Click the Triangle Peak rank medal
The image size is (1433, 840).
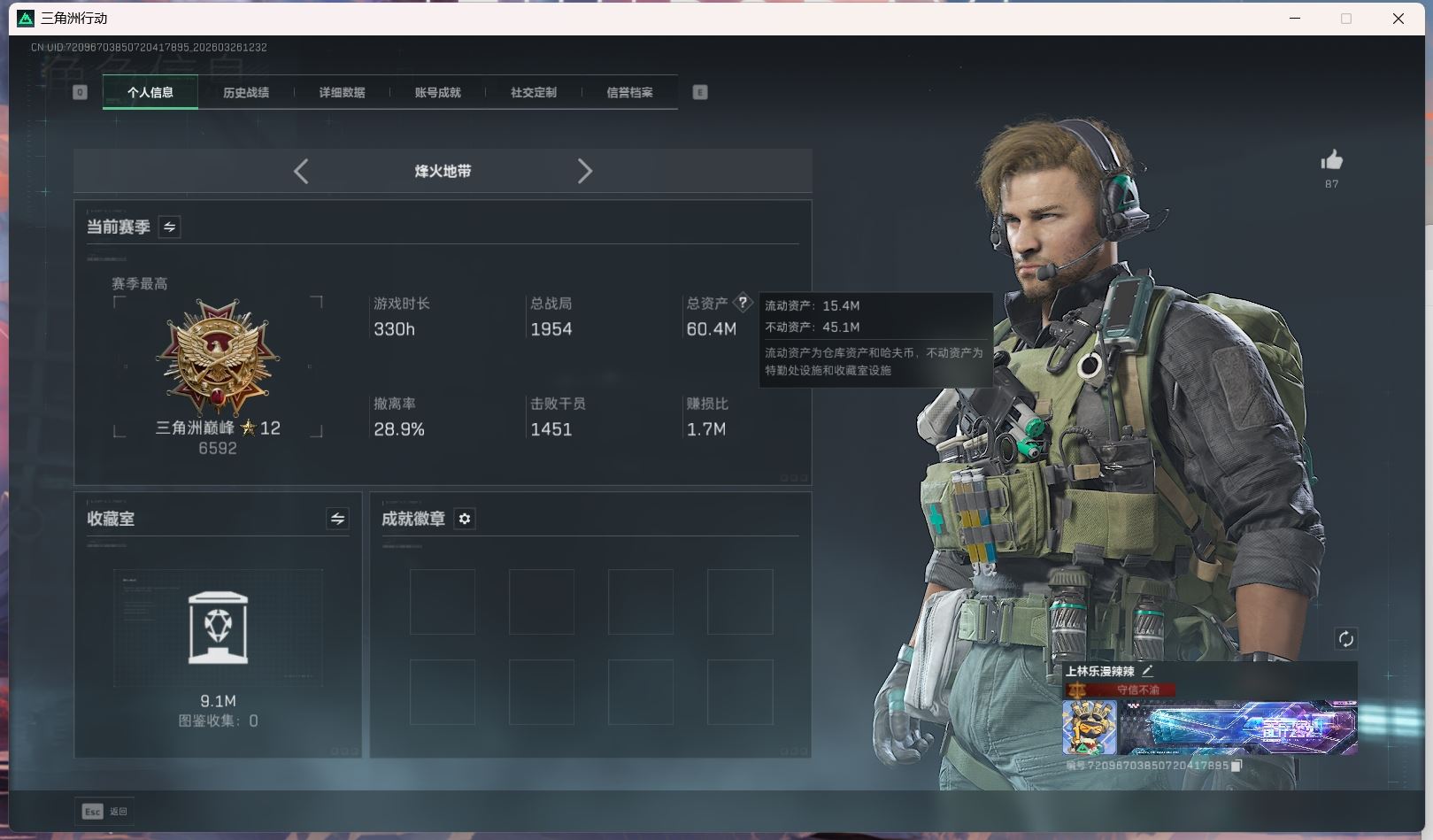[218, 358]
